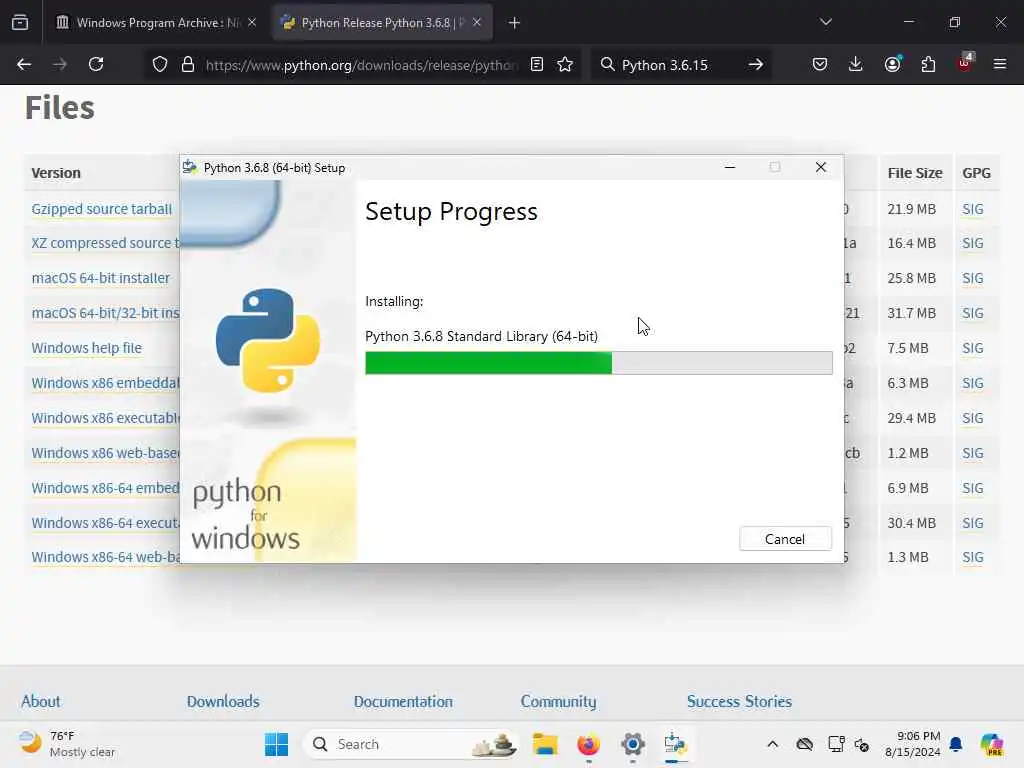Open SIG link in the 30.4 MB row
The image size is (1024, 768).
click(972, 523)
